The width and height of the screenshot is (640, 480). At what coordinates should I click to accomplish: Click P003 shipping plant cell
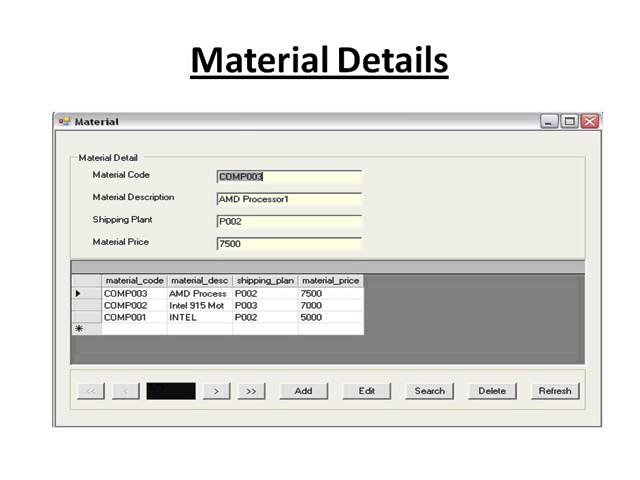tap(265, 305)
